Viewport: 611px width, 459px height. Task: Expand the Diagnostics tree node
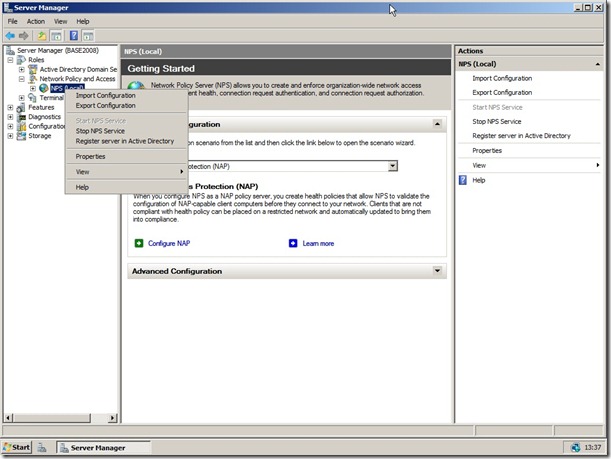click(11, 117)
